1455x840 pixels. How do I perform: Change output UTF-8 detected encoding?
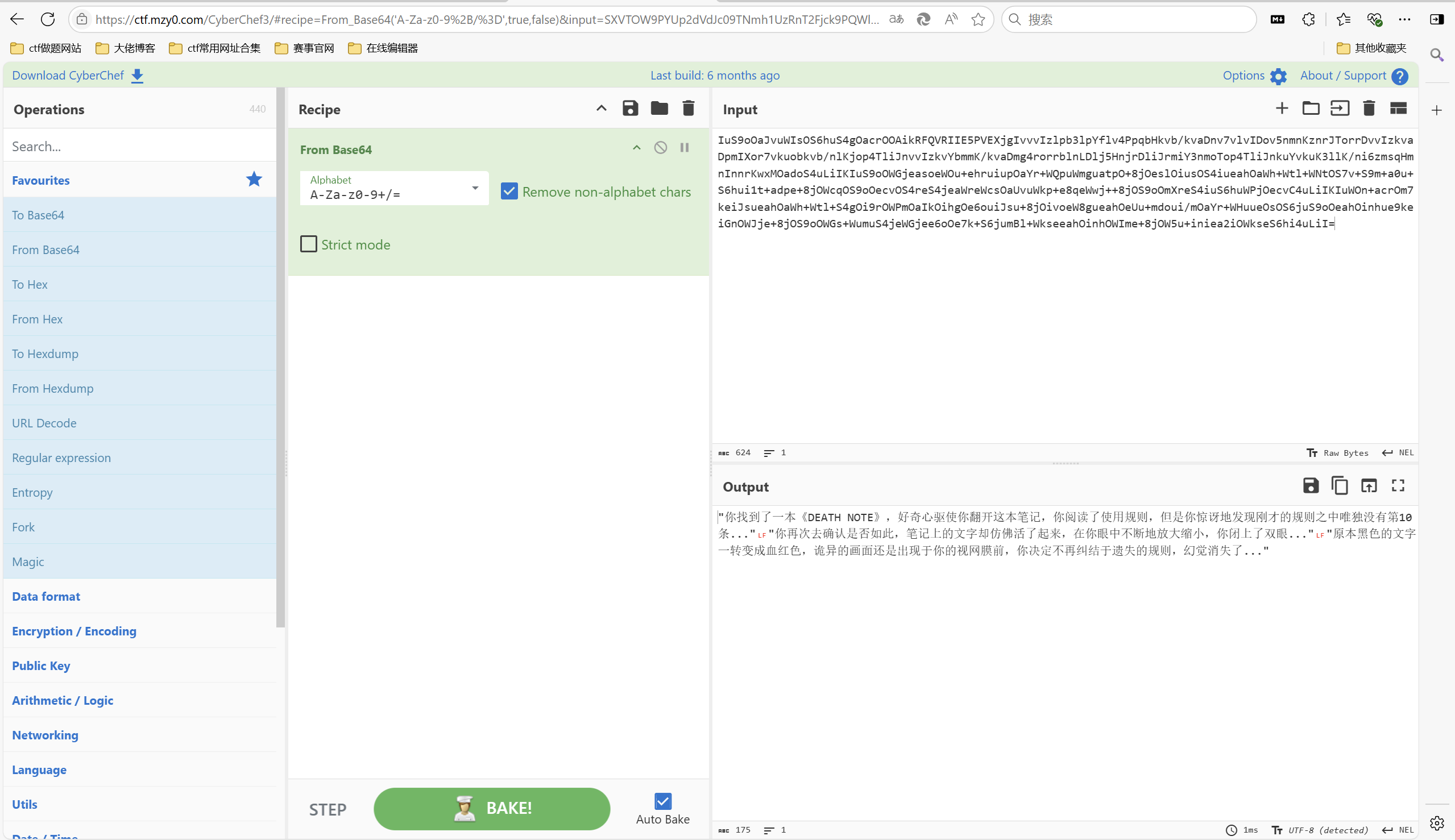click(1320, 830)
